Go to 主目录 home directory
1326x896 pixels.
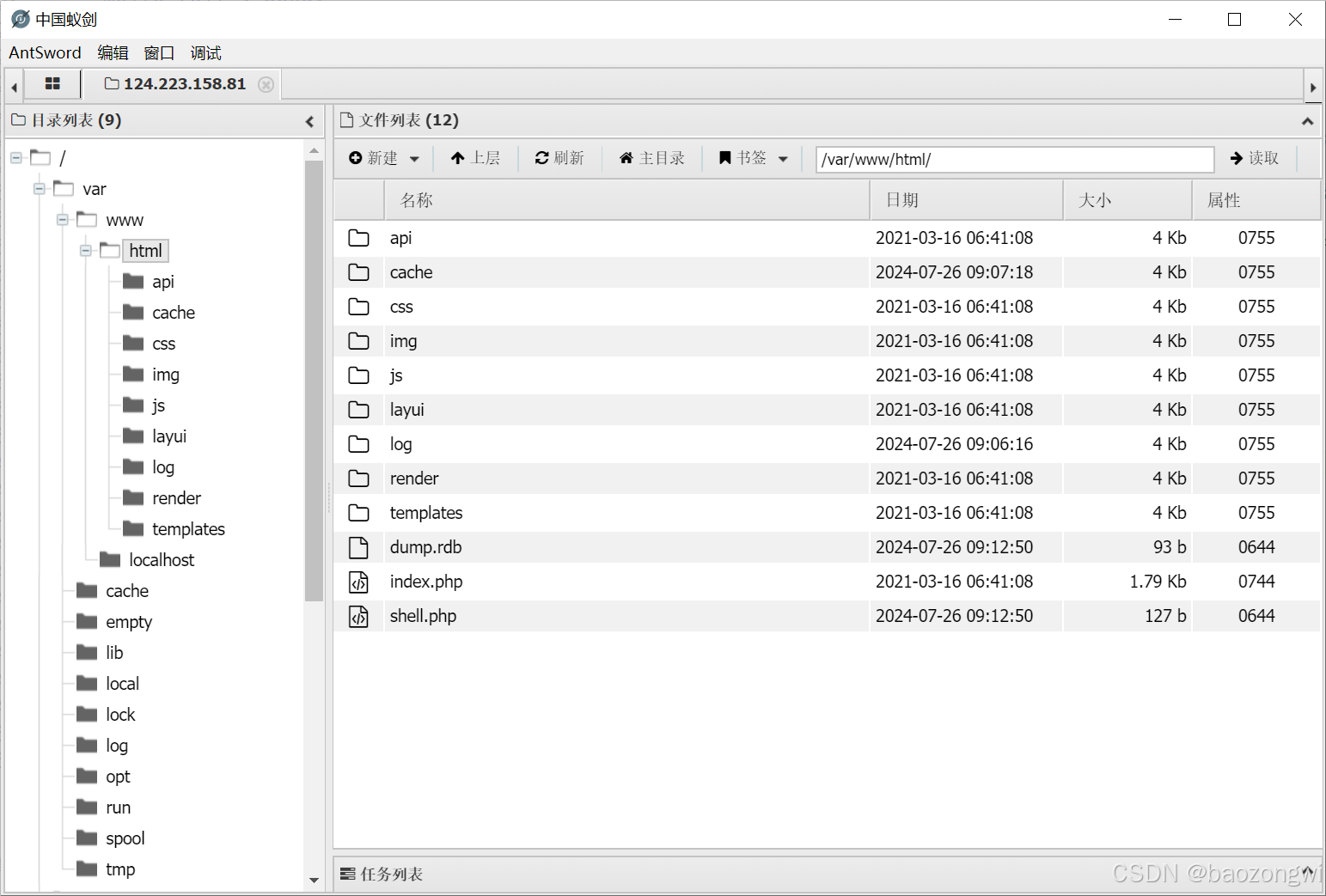coord(651,158)
